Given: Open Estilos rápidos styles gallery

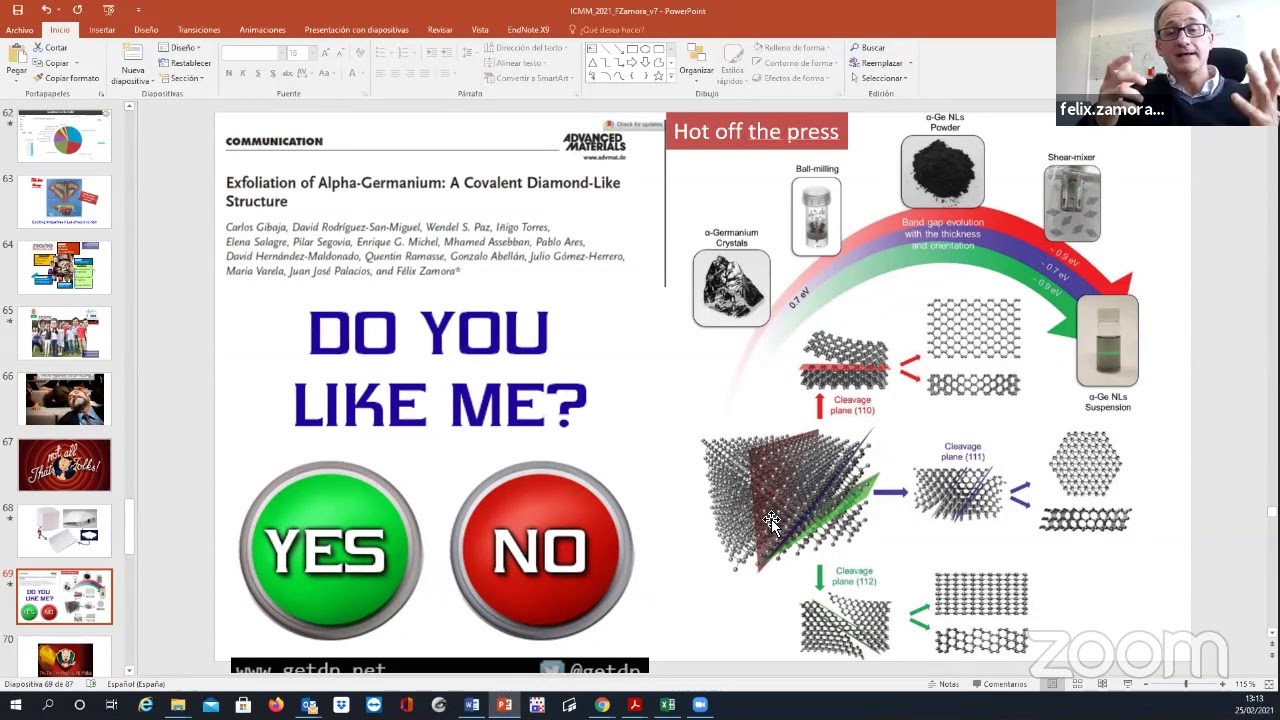Looking at the screenshot, I should point(732,63).
